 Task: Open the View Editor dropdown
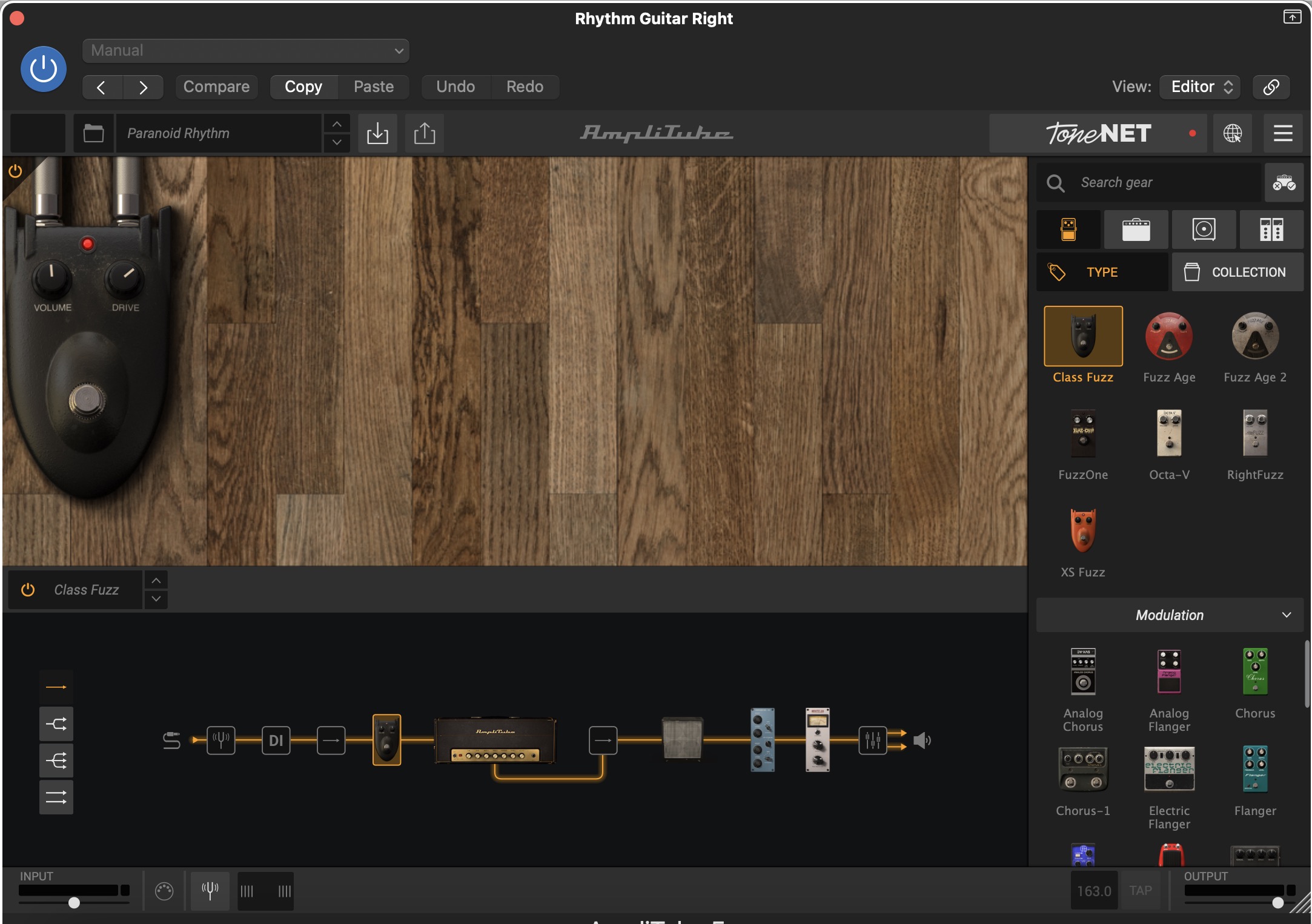point(1200,87)
